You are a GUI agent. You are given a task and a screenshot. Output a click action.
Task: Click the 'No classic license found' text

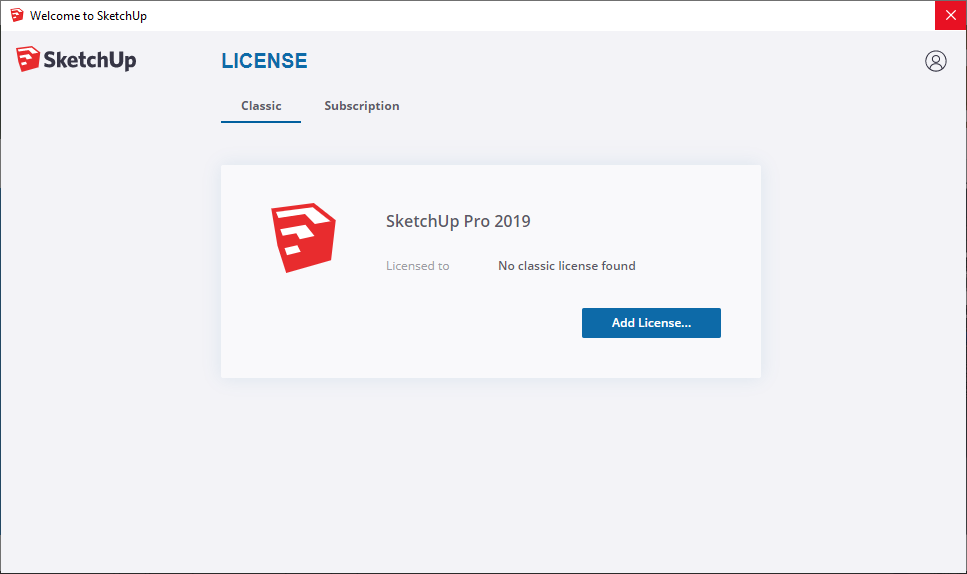click(x=567, y=266)
